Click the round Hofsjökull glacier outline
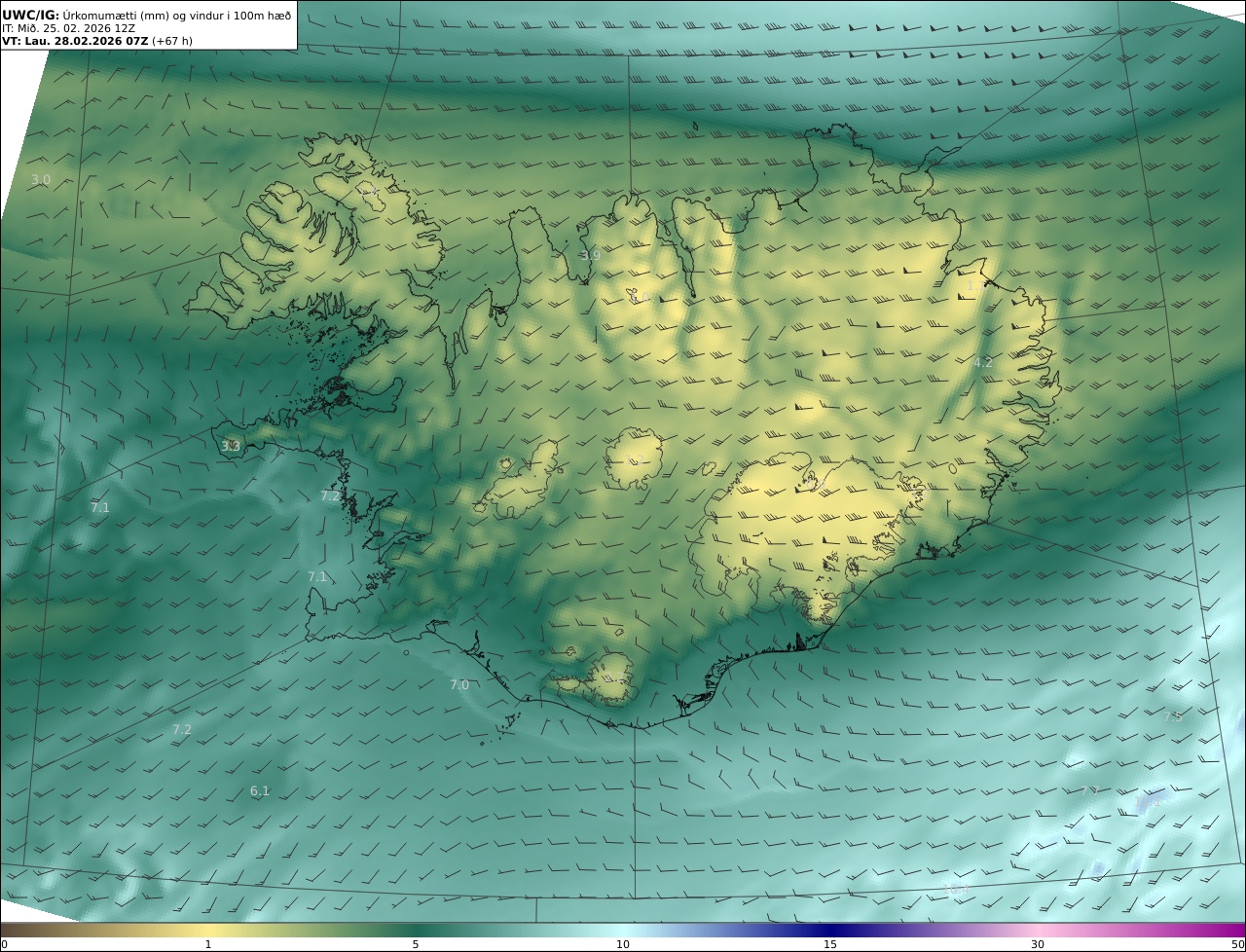 point(634,458)
